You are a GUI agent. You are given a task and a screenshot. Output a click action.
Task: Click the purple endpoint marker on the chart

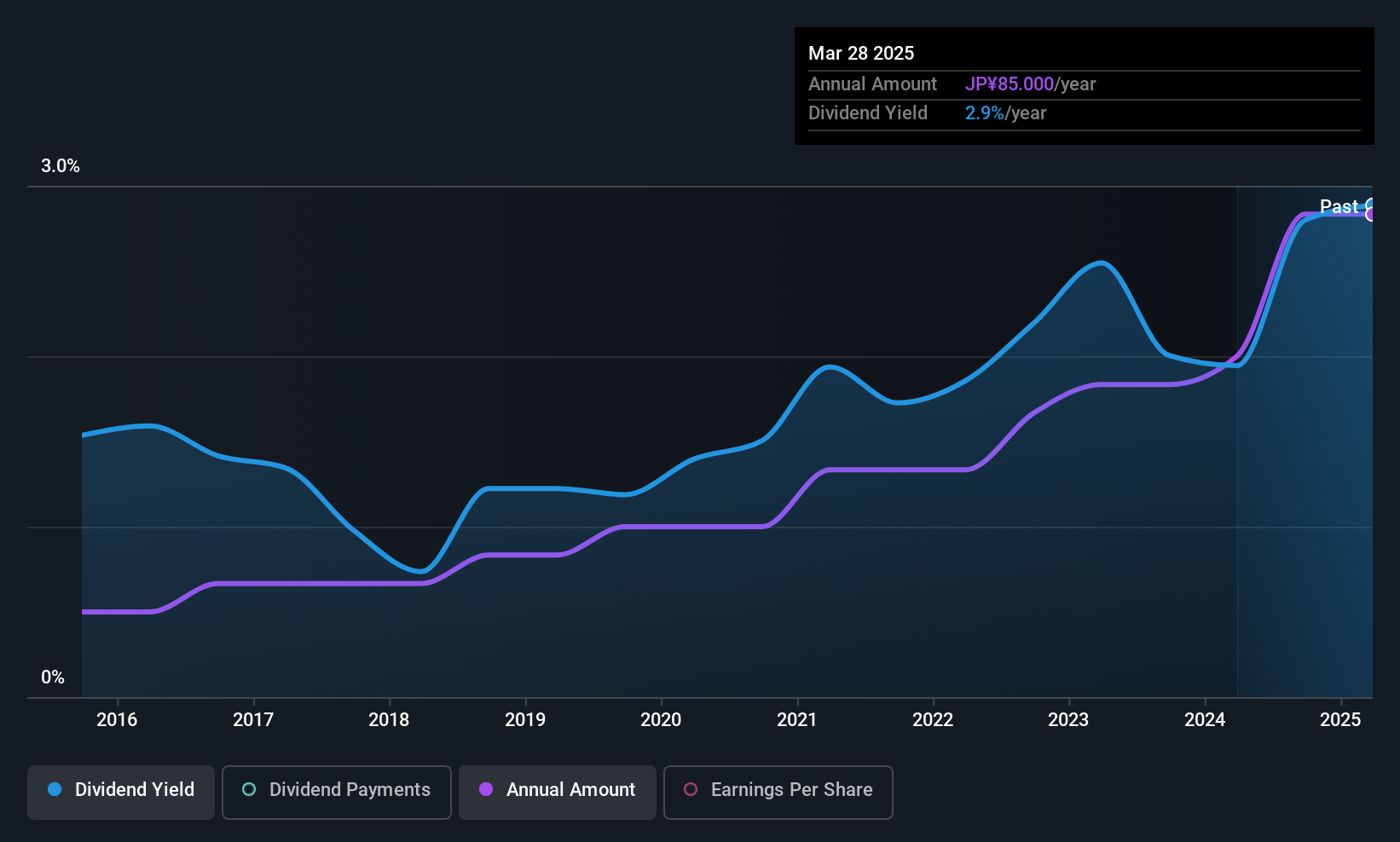(1370, 215)
